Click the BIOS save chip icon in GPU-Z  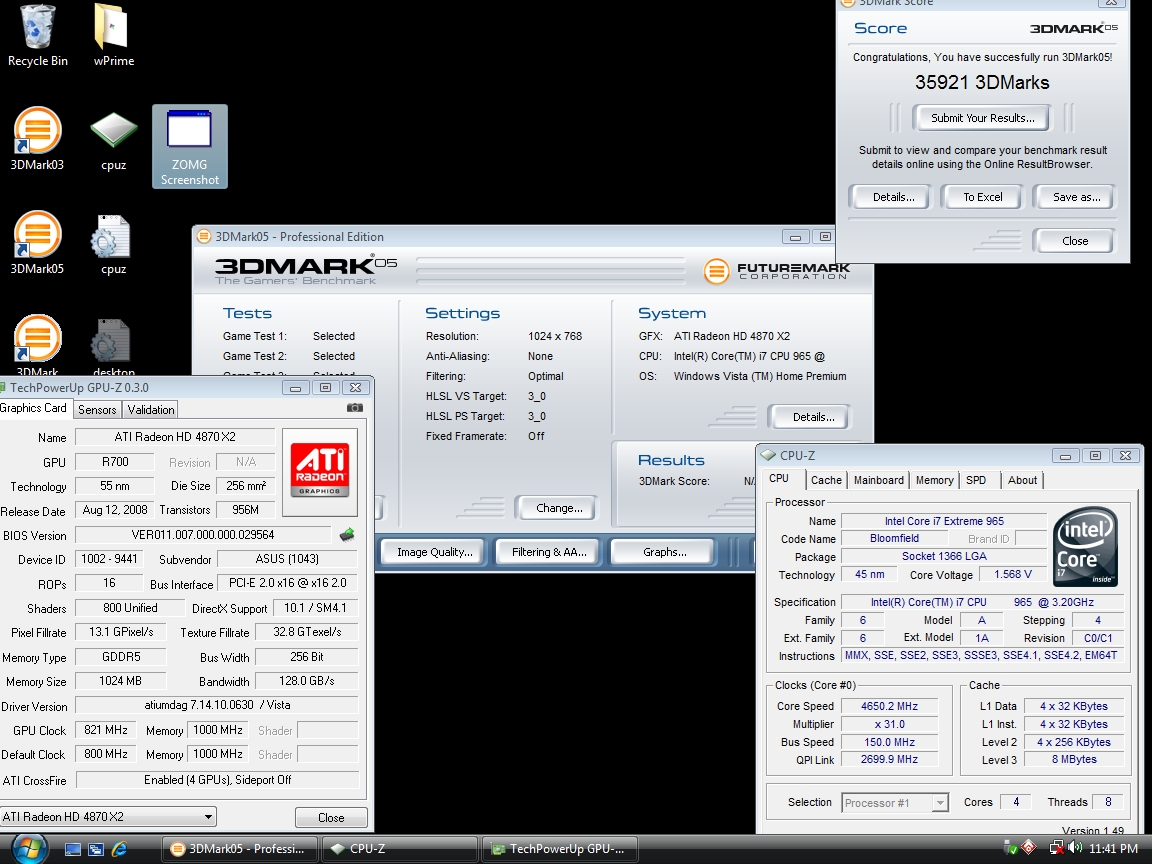347,535
